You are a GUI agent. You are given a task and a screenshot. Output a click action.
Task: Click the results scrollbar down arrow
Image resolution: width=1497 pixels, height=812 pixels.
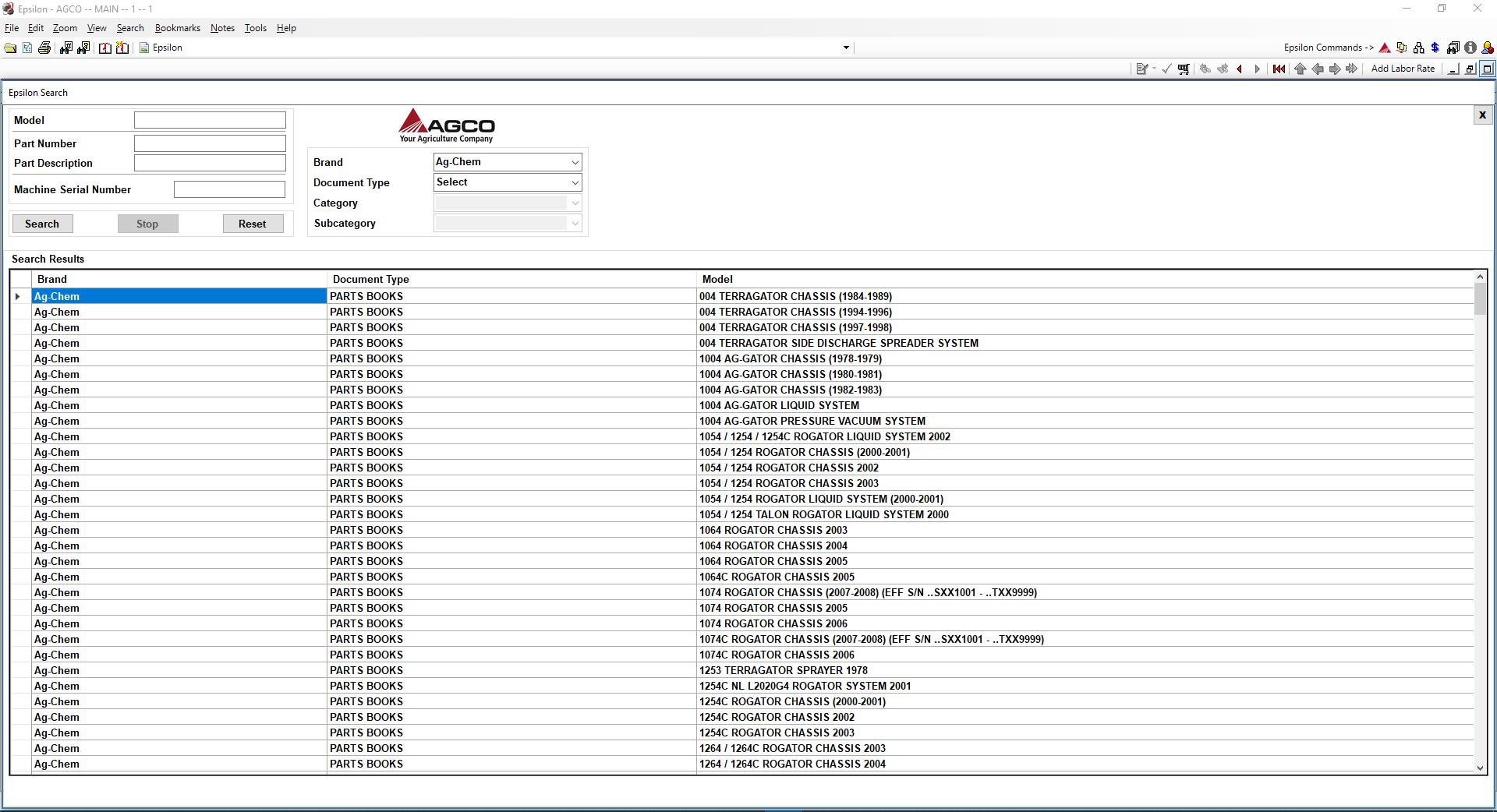tap(1480, 768)
